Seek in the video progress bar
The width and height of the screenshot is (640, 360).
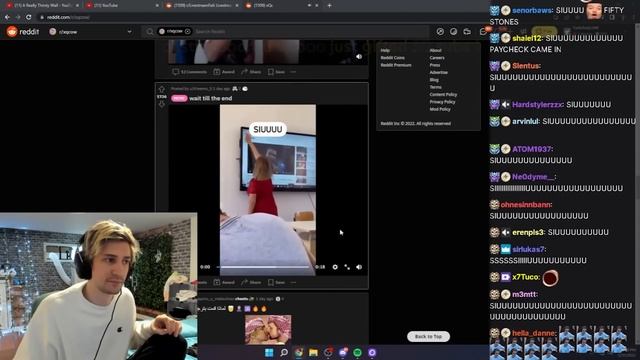pos(264,267)
